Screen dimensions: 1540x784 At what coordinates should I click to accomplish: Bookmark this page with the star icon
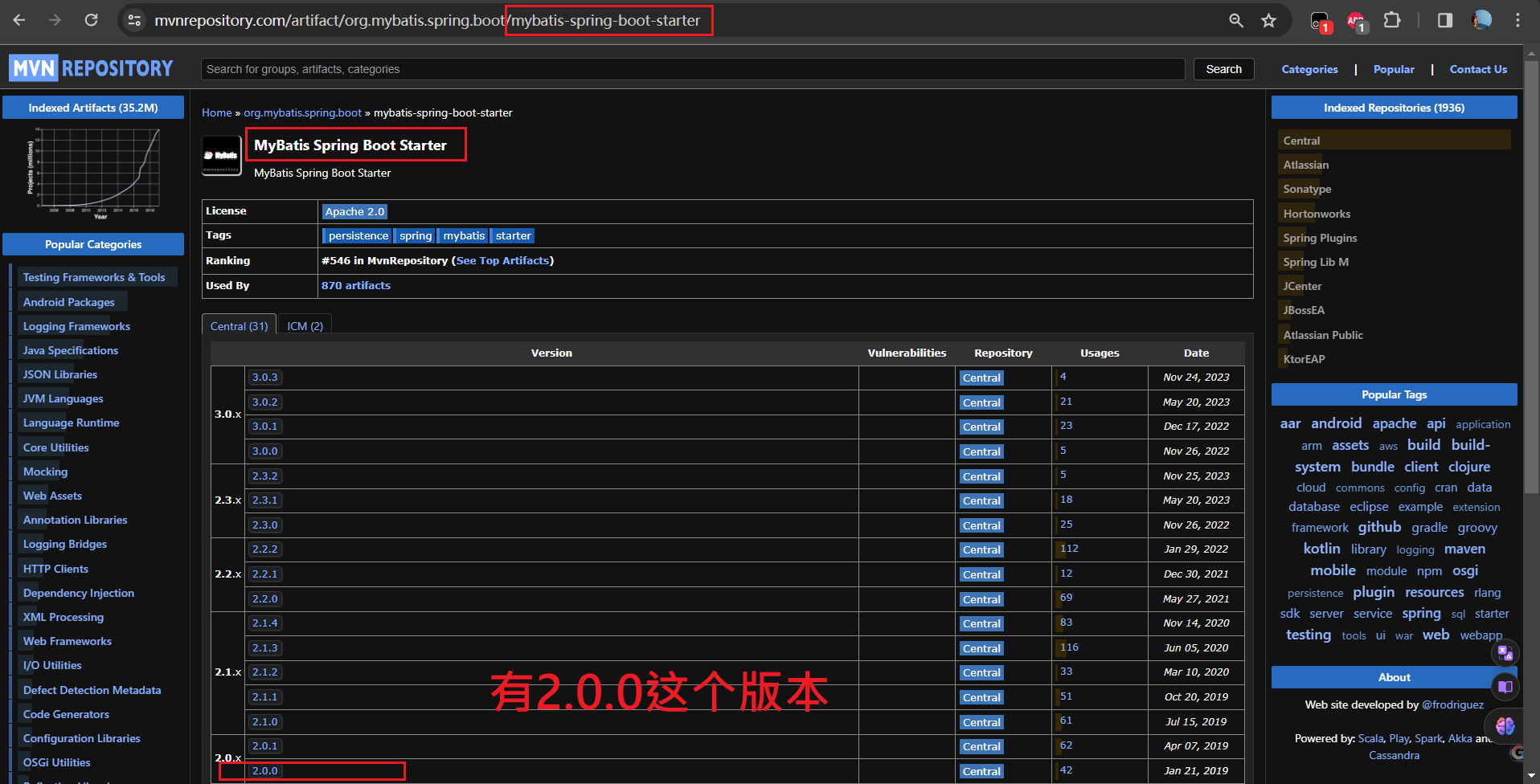(1268, 20)
